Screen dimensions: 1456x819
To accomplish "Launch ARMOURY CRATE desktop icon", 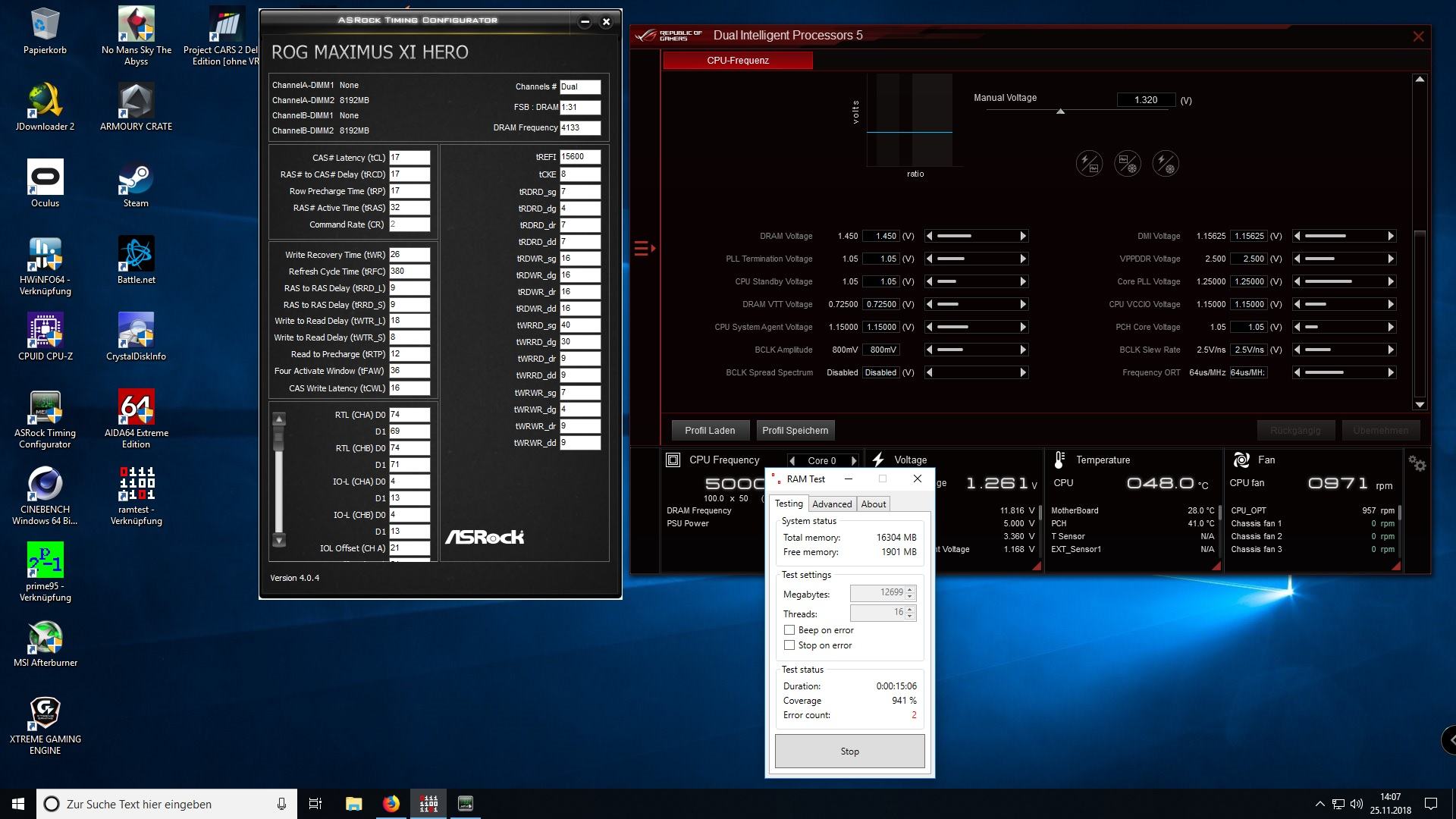I will tap(136, 108).
